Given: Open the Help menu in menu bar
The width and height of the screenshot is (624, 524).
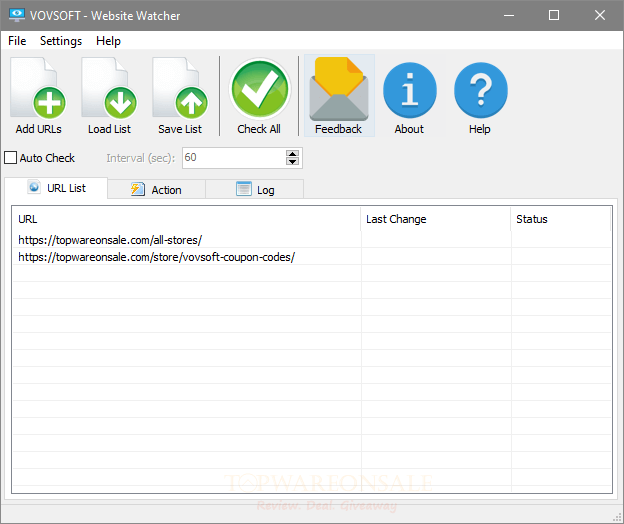Looking at the screenshot, I should (108, 41).
